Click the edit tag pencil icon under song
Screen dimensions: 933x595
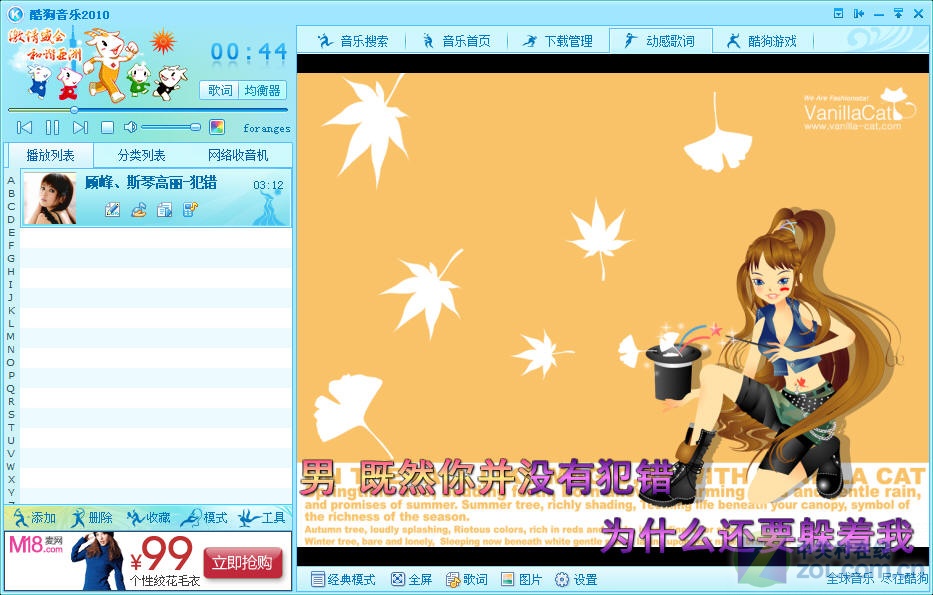(112, 209)
